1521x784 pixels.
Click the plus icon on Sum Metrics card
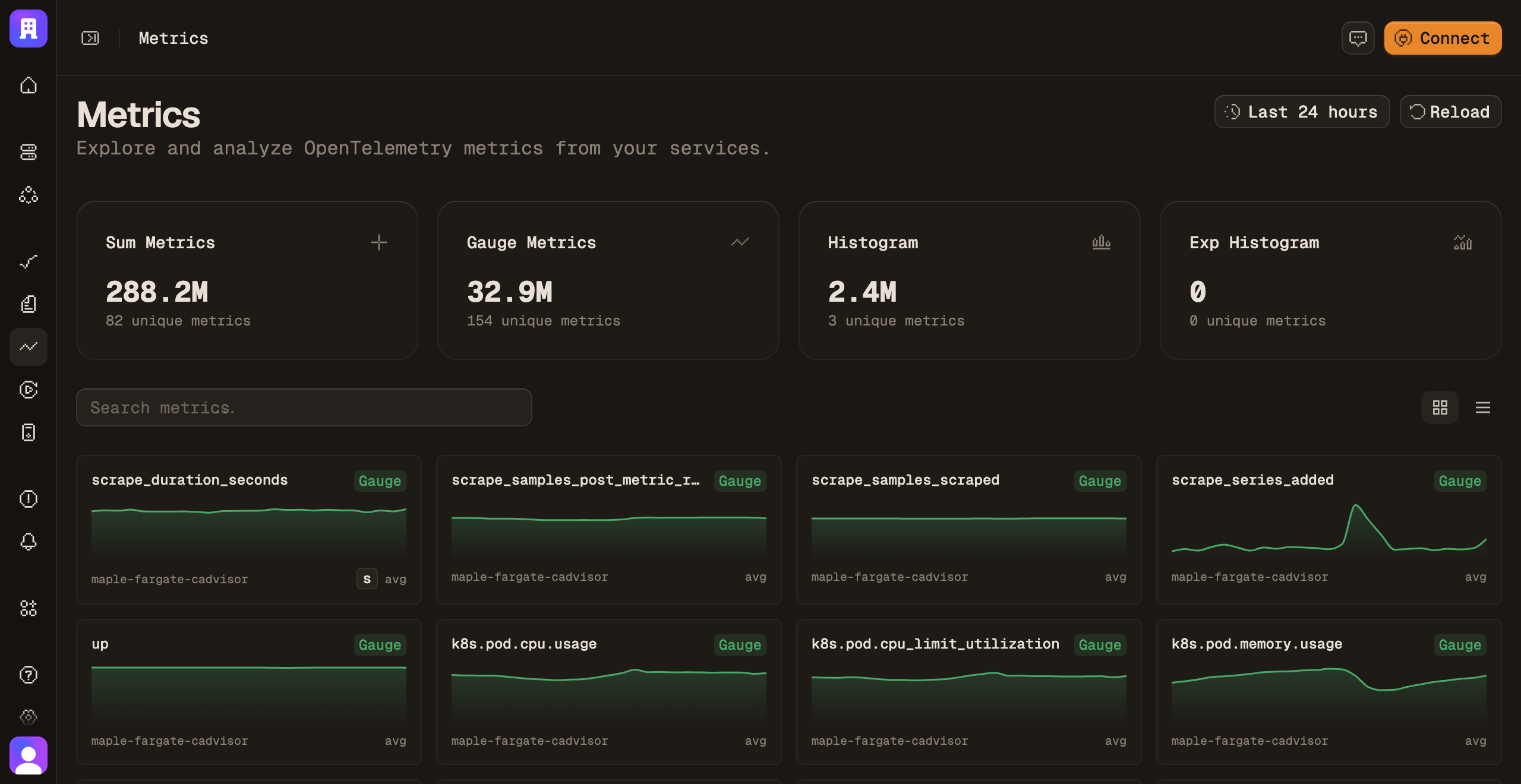point(379,242)
